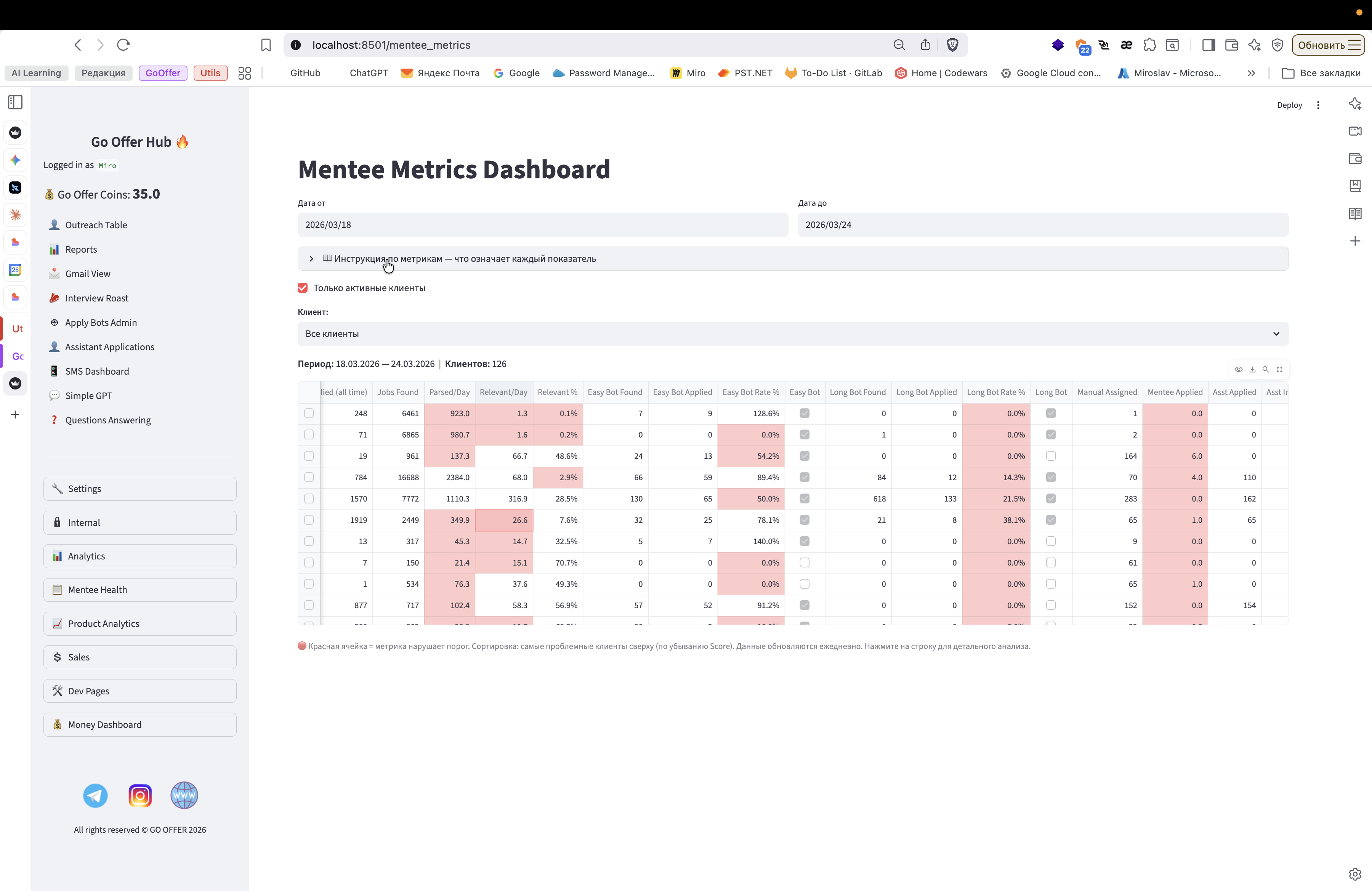Click the Telegram icon in sidebar footer
The image size is (1372, 891).
95,795
